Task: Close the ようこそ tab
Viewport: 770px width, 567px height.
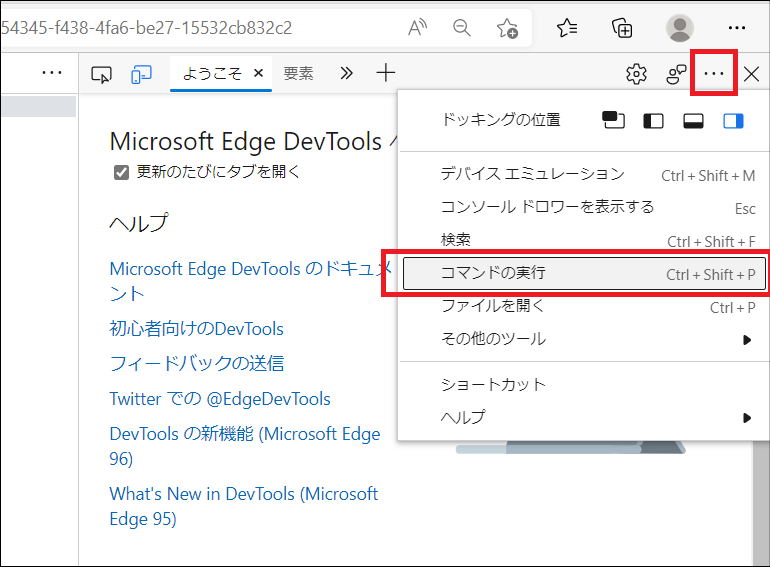Action: pos(258,73)
